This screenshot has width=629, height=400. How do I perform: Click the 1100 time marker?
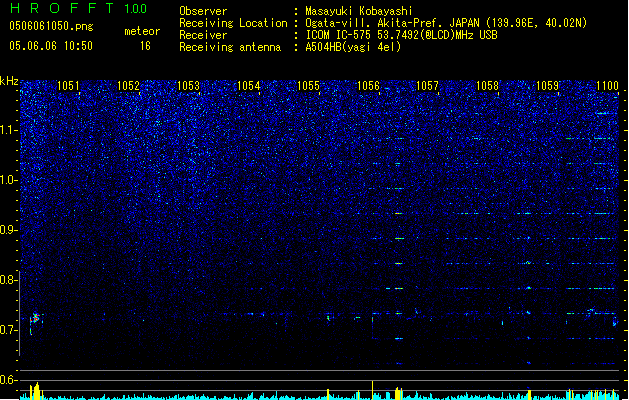pyautogui.click(x=607, y=85)
